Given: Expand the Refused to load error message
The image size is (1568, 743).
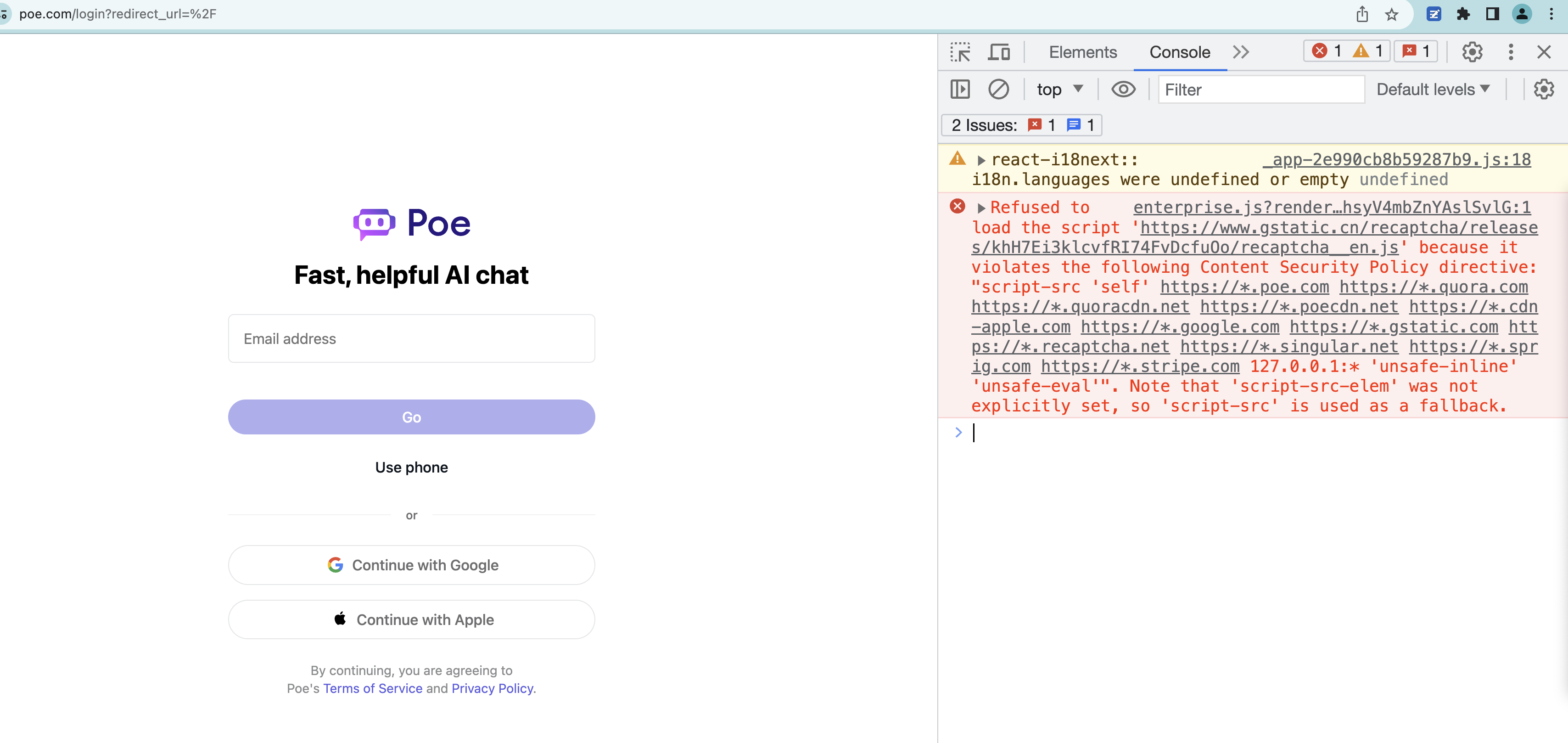Looking at the screenshot, I should click(x=980, y=208).
